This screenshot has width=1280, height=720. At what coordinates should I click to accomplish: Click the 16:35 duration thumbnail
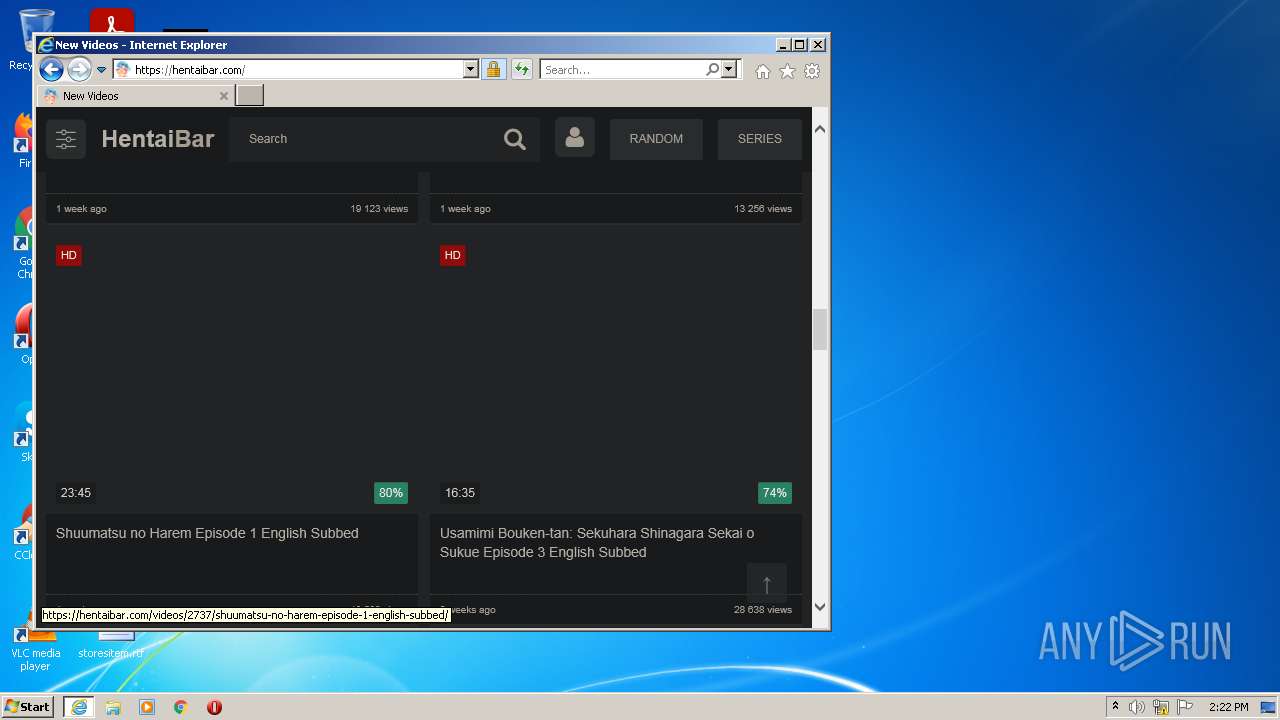(x=616, y=374)
